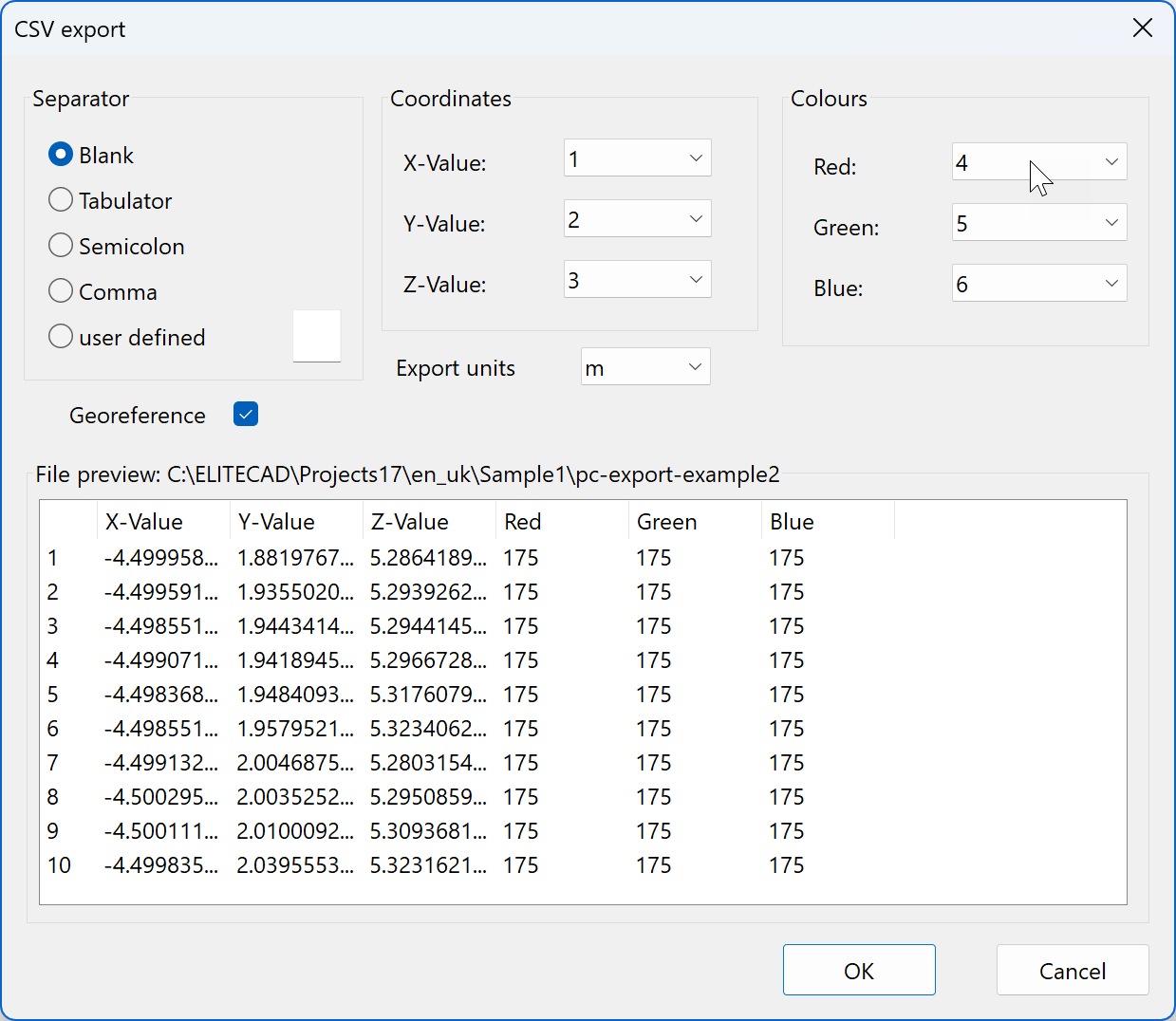Expand the Red colour column dropdown
This screenshot has height=1021, width=1176.
pyautogui.click(x=1038, y=162)
